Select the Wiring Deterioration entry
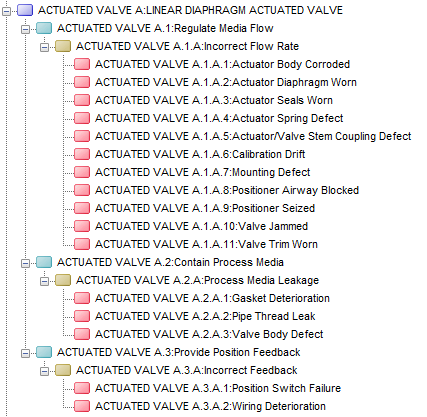Screen dimensions: 427x417 click(x=210, y=406)
